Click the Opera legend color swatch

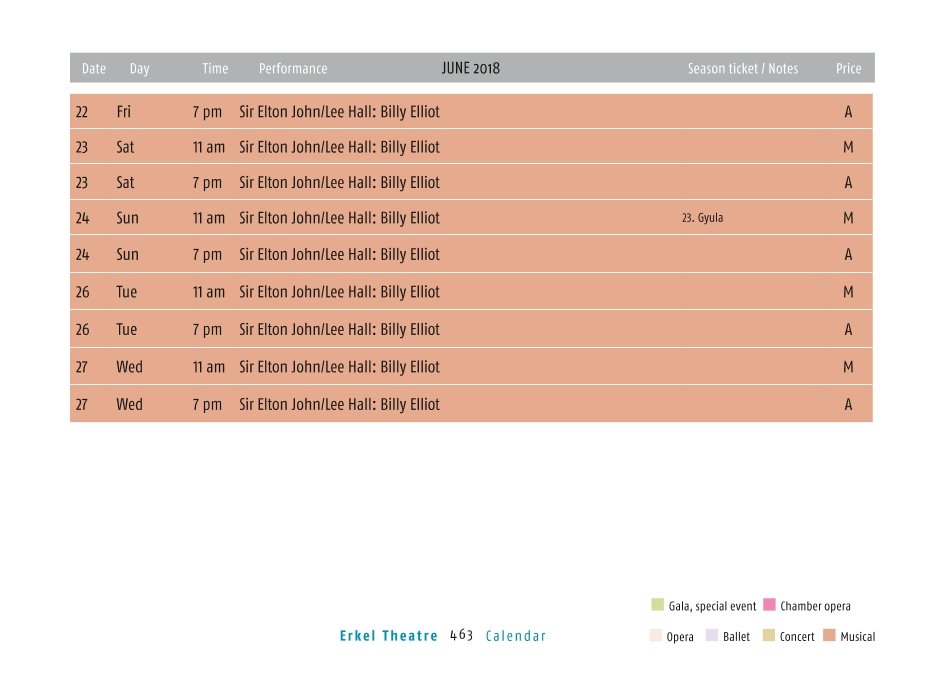pos(656,635)
